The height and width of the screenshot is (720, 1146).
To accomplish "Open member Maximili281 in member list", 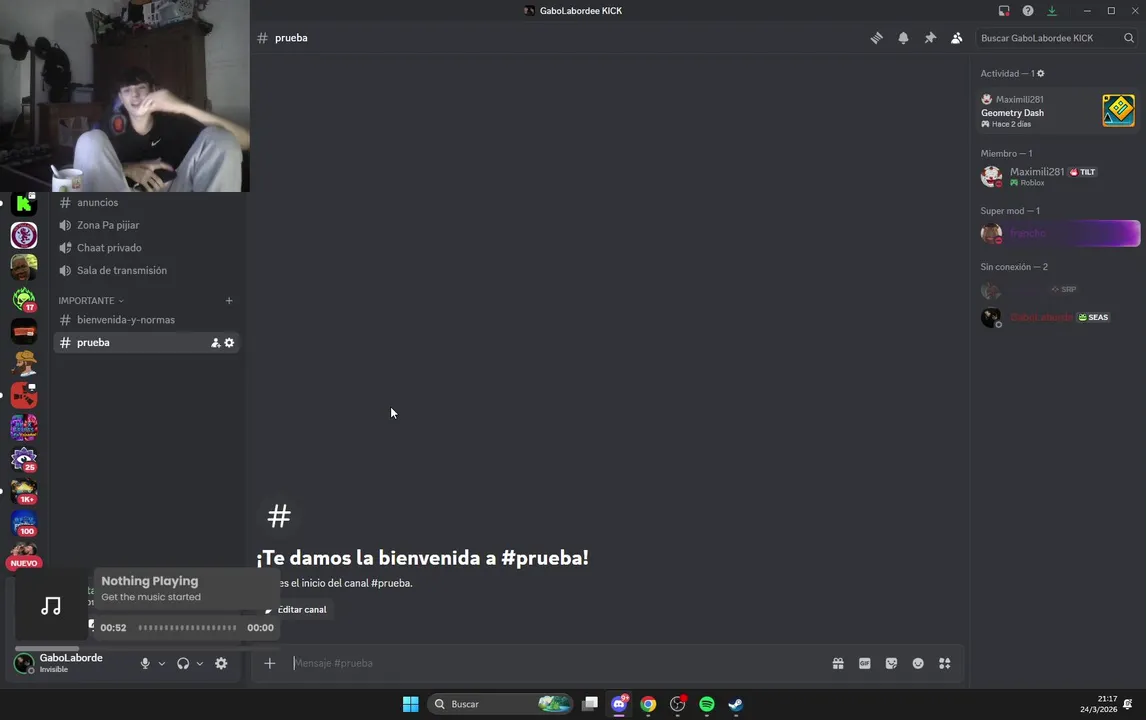I will coord(1058,176).
